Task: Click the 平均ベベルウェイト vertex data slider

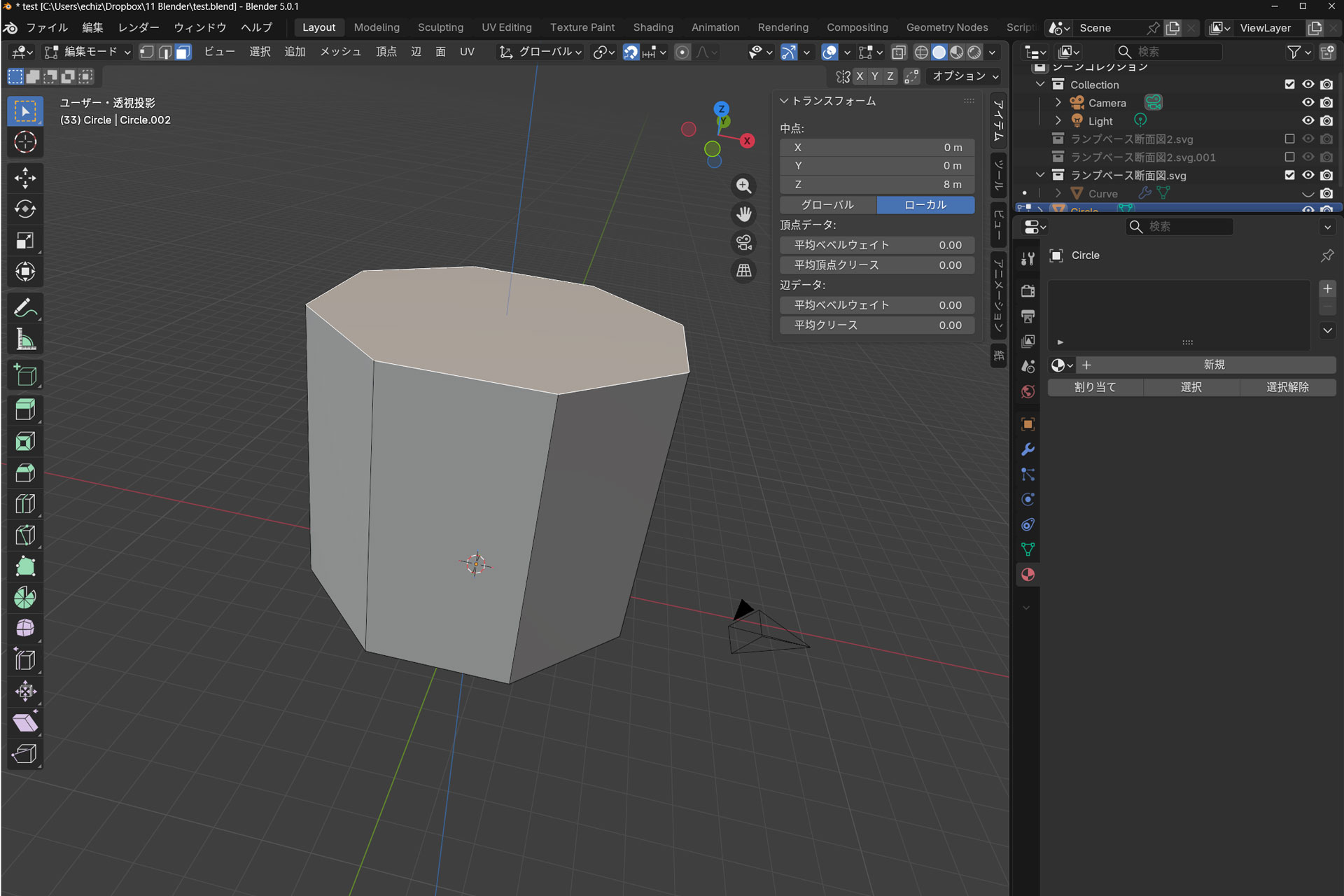Action: coord(876,245)
